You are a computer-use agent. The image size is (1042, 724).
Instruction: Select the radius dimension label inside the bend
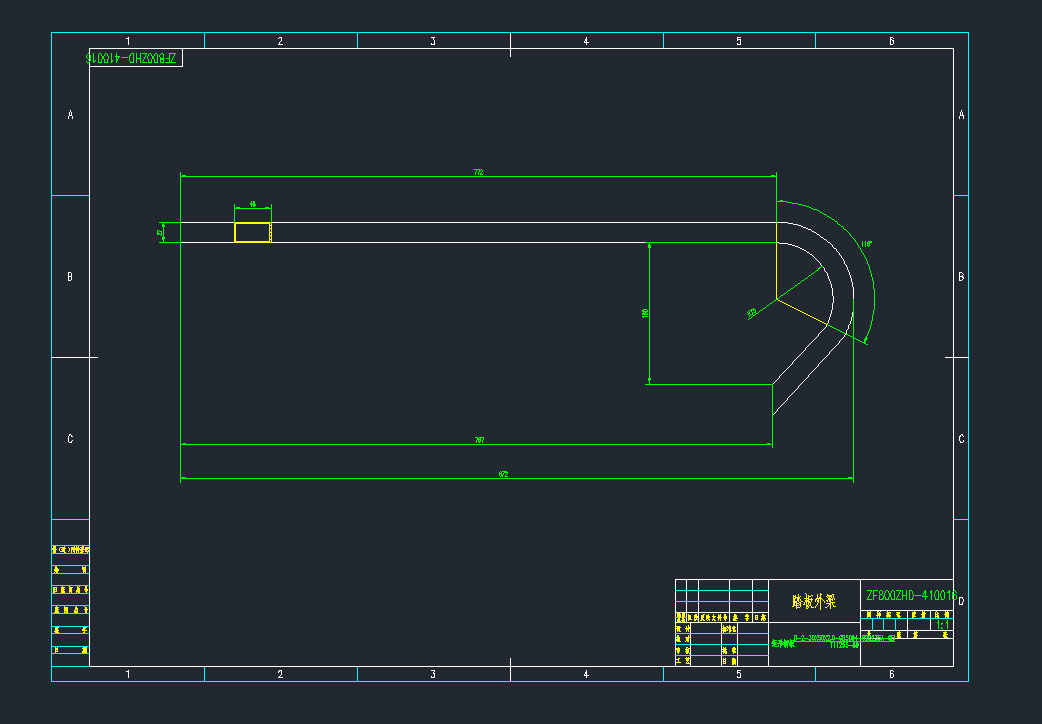[751, 313]
